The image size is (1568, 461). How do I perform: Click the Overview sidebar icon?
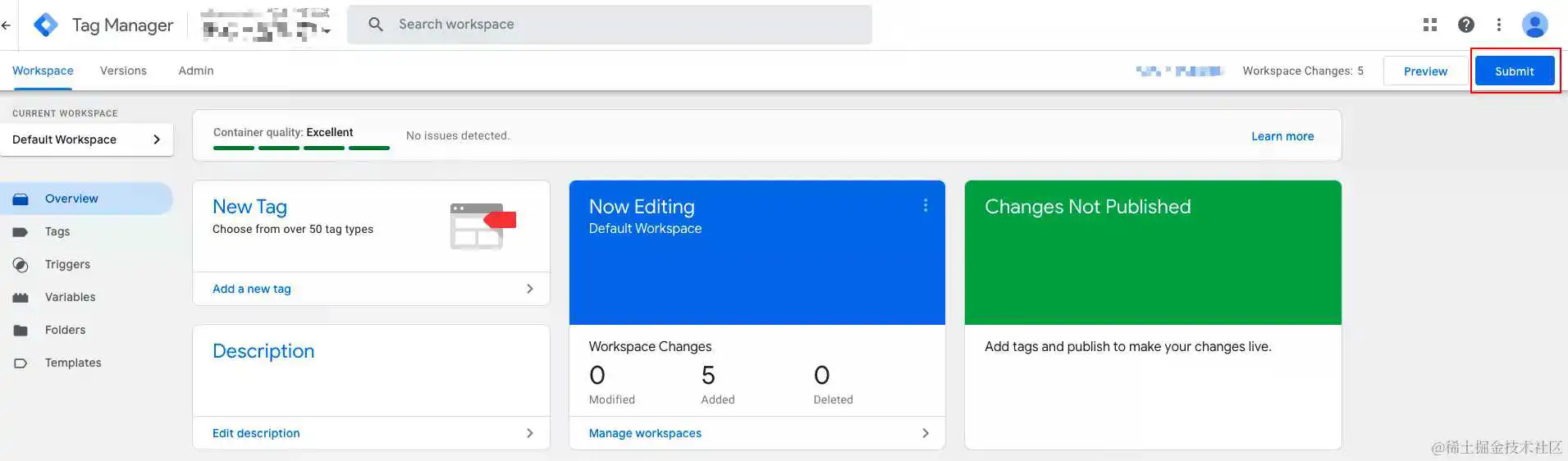pyautogui.click(x=21, y=199)
